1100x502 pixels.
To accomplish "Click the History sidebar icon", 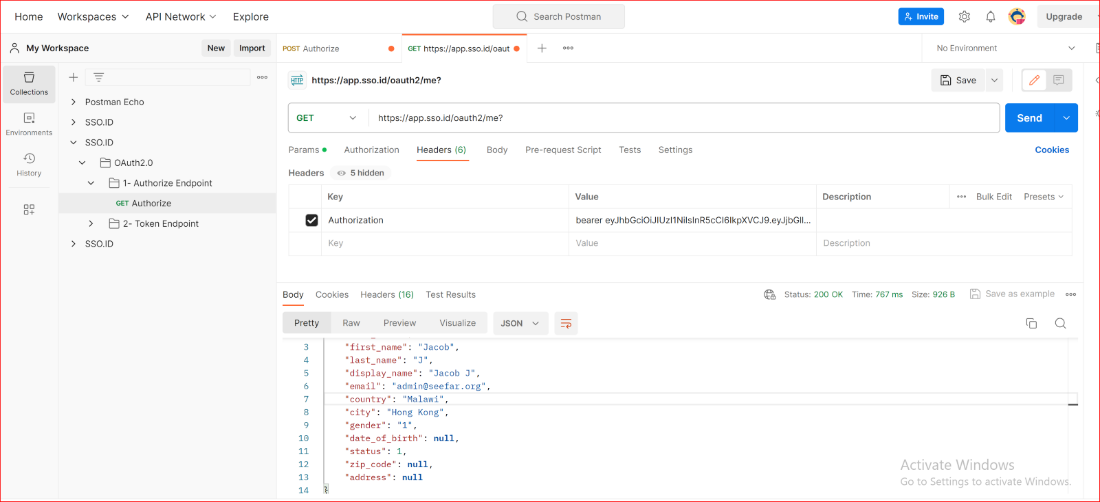I will 29,163.
